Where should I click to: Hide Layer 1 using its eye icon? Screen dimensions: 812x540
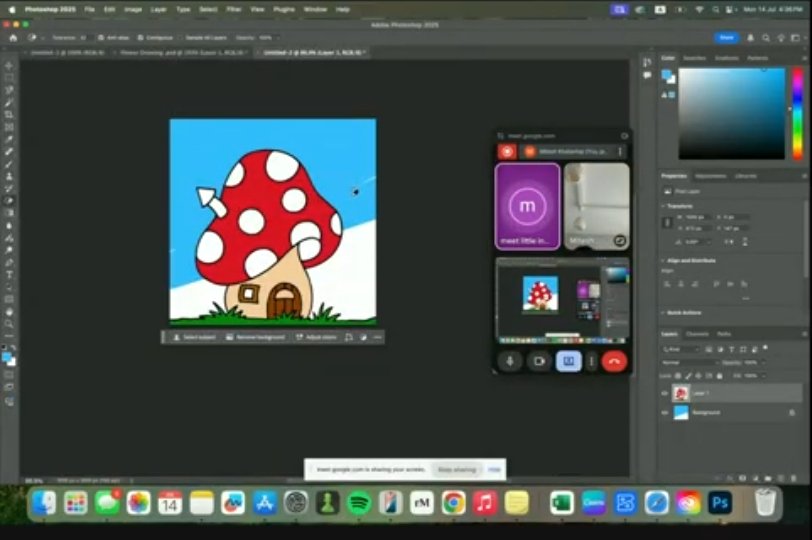coord(665,393)
